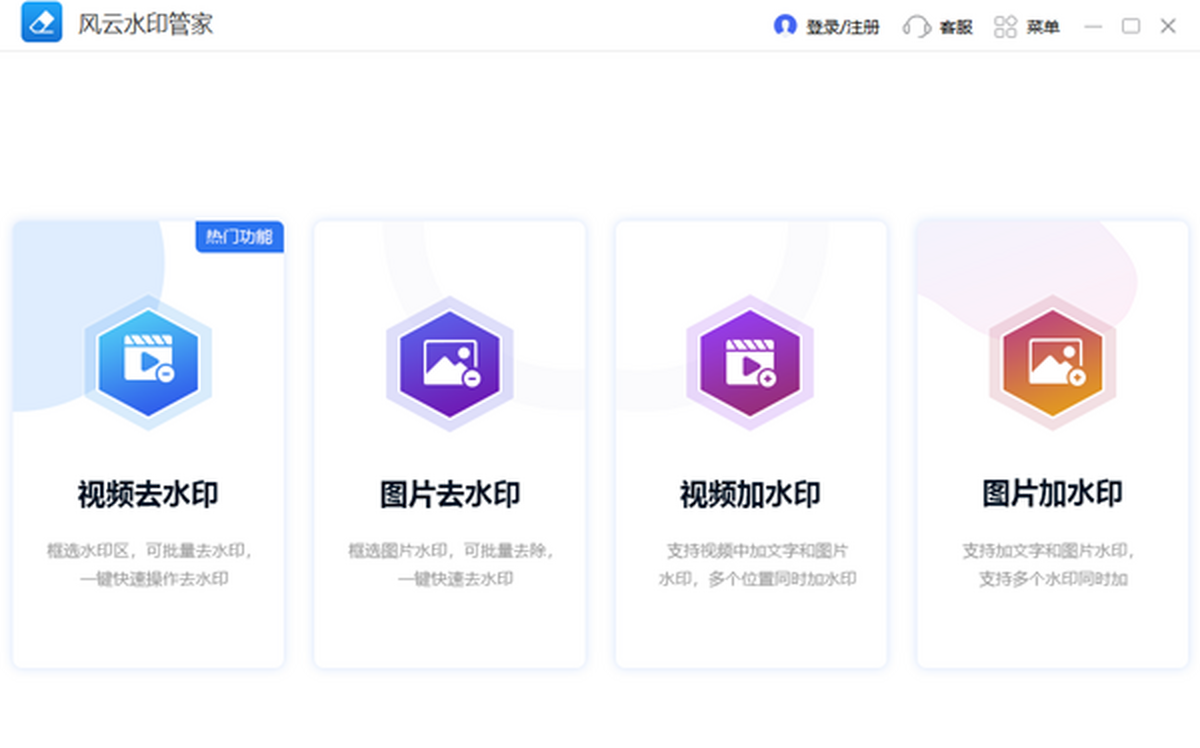Screen dimensions: 1200x748
Task: Click the 热门功能 hot feature badge
Action: click(239, 237)
